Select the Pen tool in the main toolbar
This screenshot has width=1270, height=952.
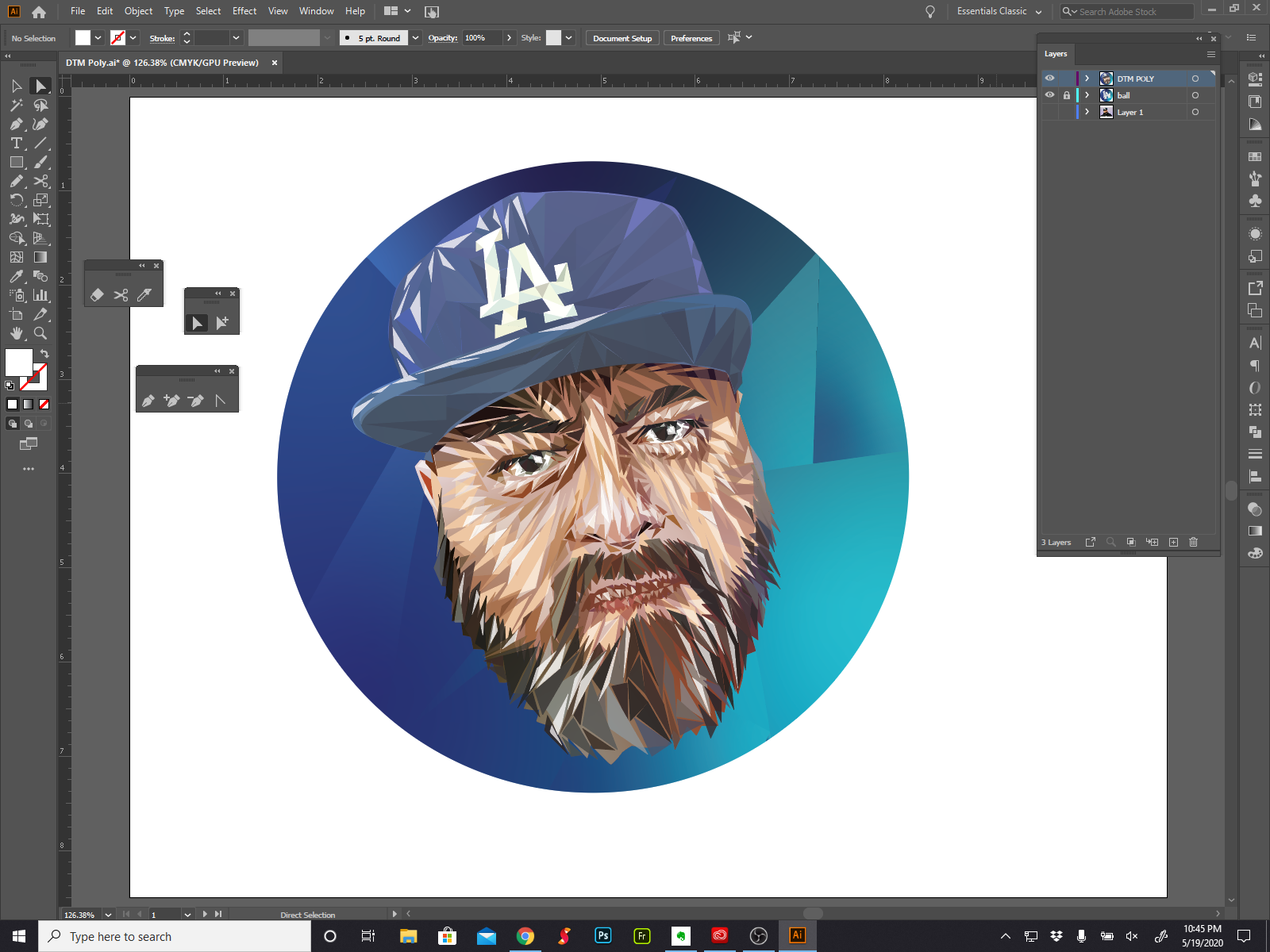16,124
